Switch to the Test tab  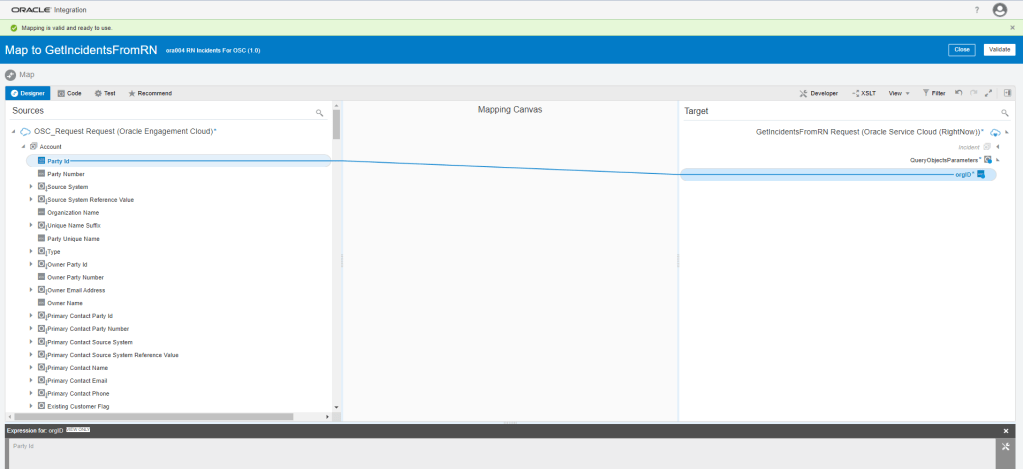pyautogui.click(x=105, y=93)
